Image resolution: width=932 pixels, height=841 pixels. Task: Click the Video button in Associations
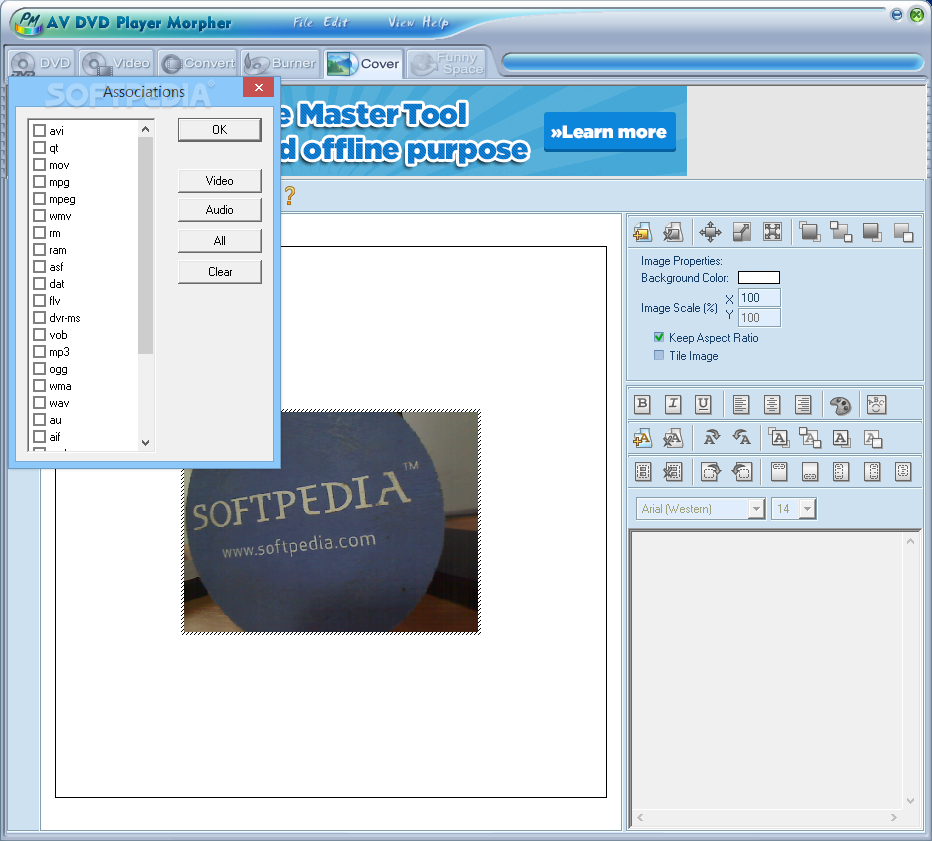[x=219, y=181]
